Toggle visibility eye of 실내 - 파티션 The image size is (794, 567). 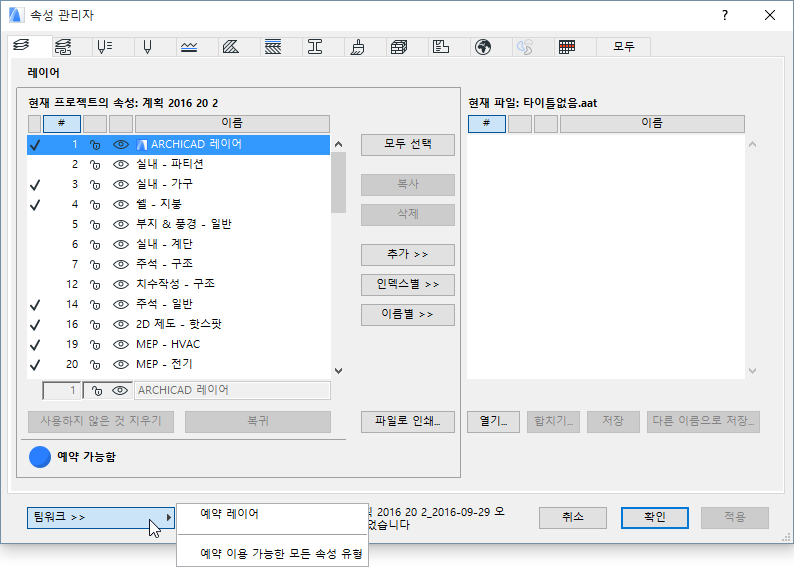point(121,165)
